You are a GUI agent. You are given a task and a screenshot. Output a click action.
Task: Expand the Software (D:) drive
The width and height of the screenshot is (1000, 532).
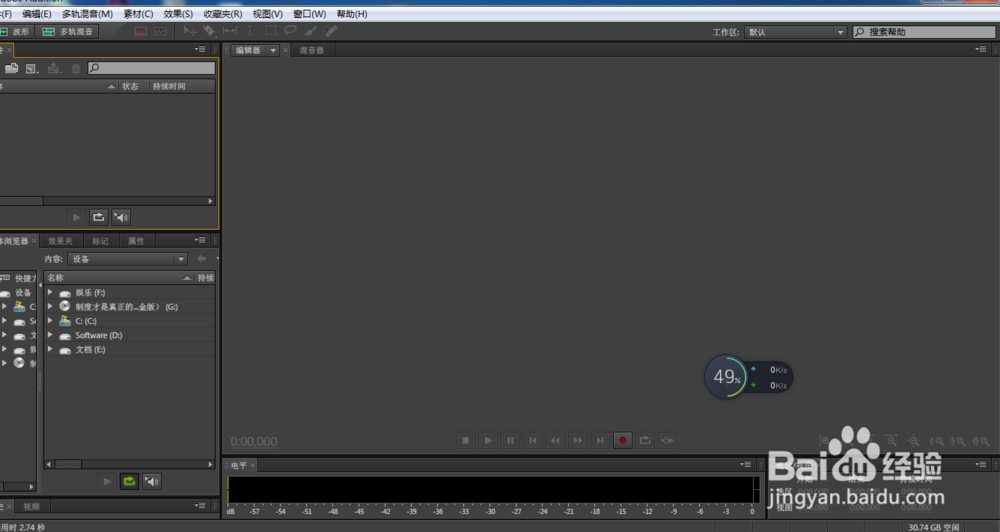(50, 335)
